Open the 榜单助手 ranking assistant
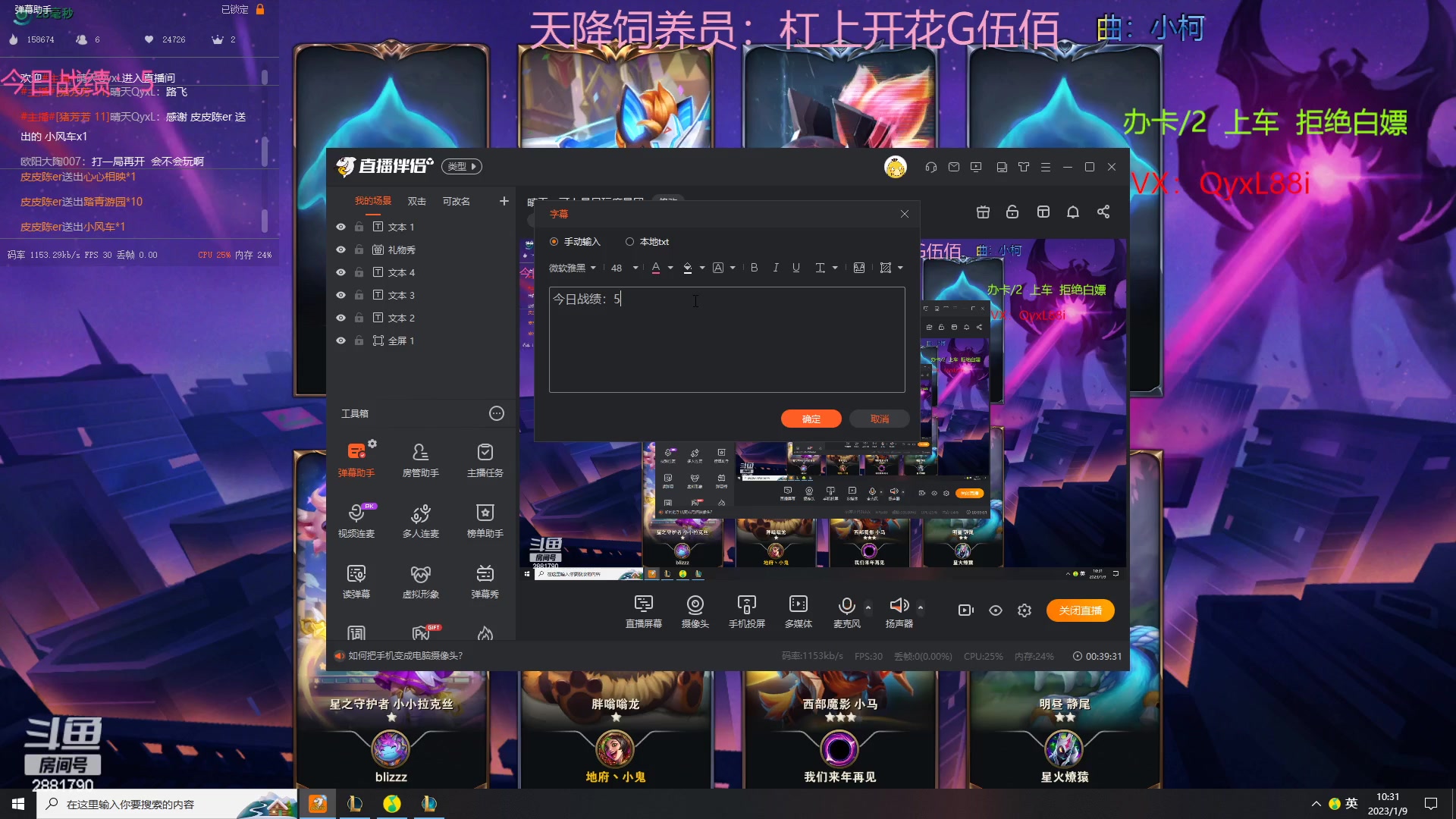 (485, 520)
